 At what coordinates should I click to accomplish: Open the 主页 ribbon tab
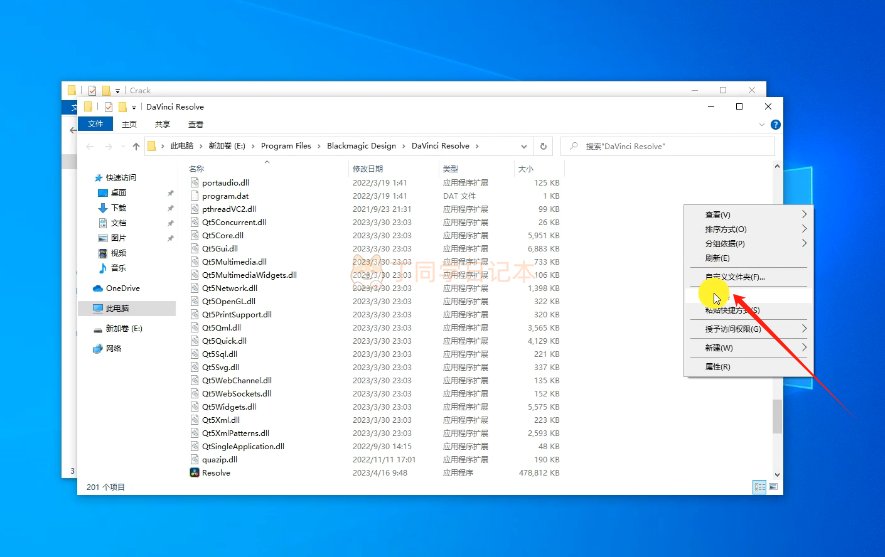click(129, 124)
